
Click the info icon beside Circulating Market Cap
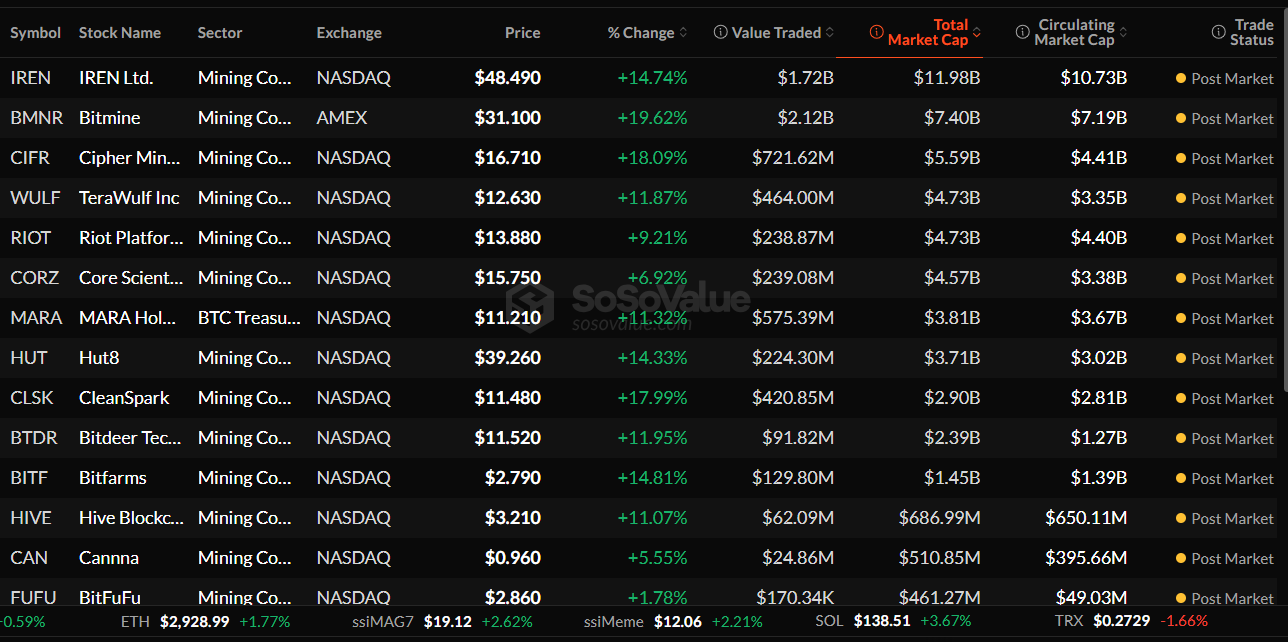click(1022, 33)
